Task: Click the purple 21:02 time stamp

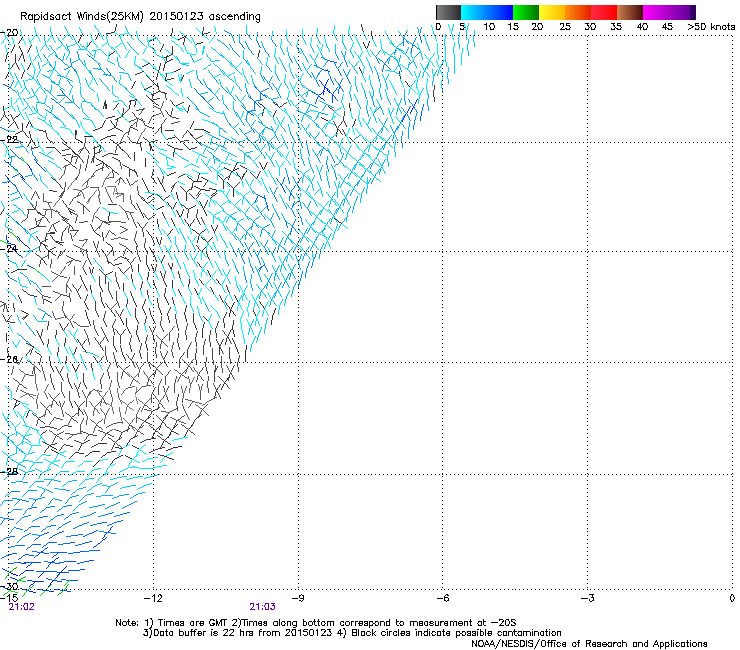Action: tap(22, 607)
